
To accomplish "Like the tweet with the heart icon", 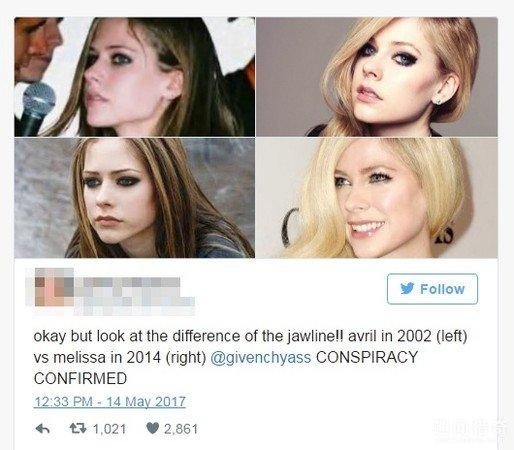I will pyautogui.click(x=152, y=428).
